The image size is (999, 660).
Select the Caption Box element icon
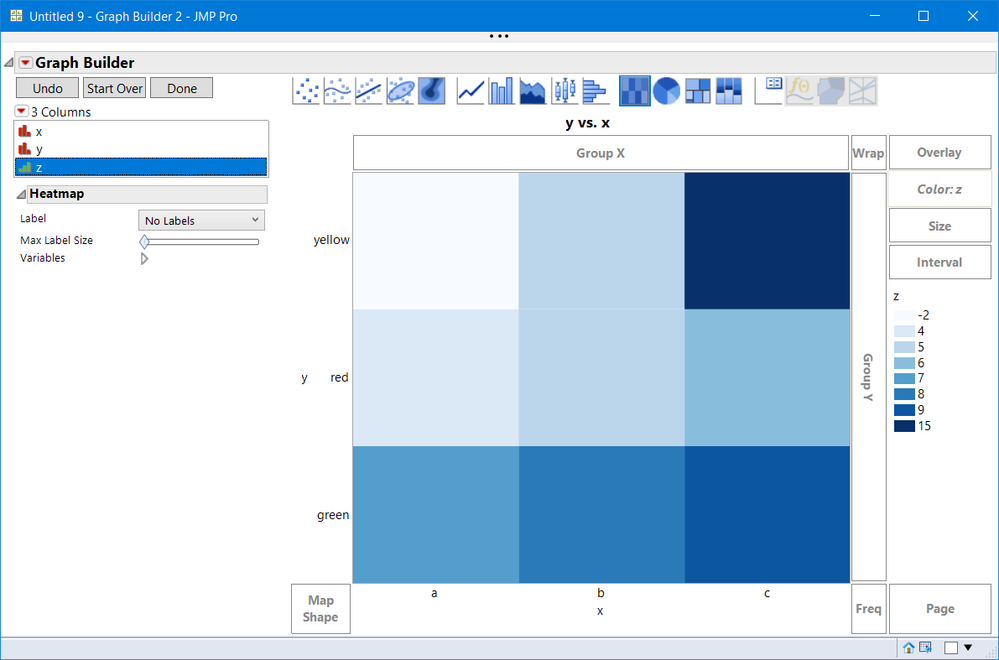click(x=768, y=90)
